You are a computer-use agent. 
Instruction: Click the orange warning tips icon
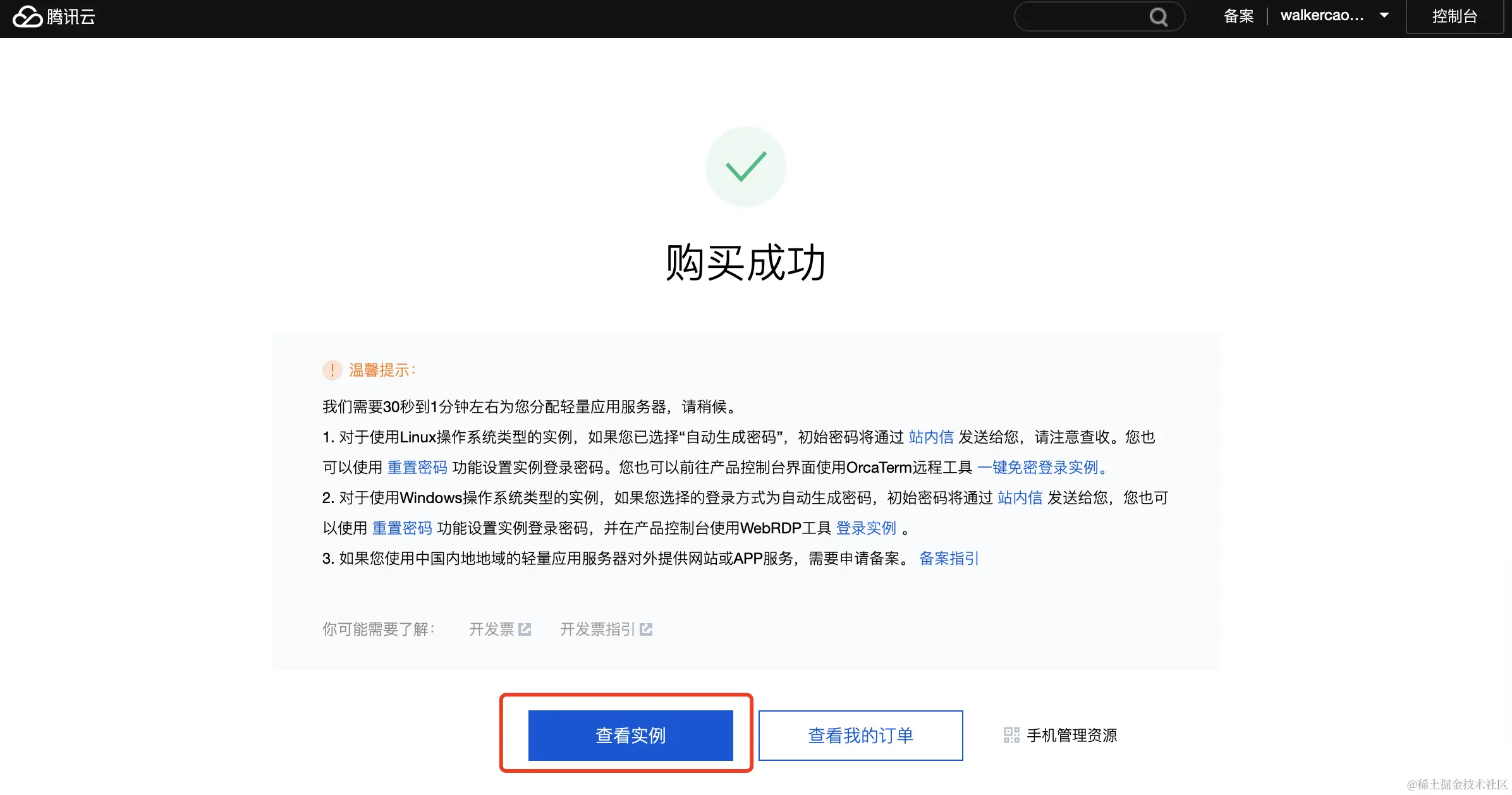pos(332,370)
